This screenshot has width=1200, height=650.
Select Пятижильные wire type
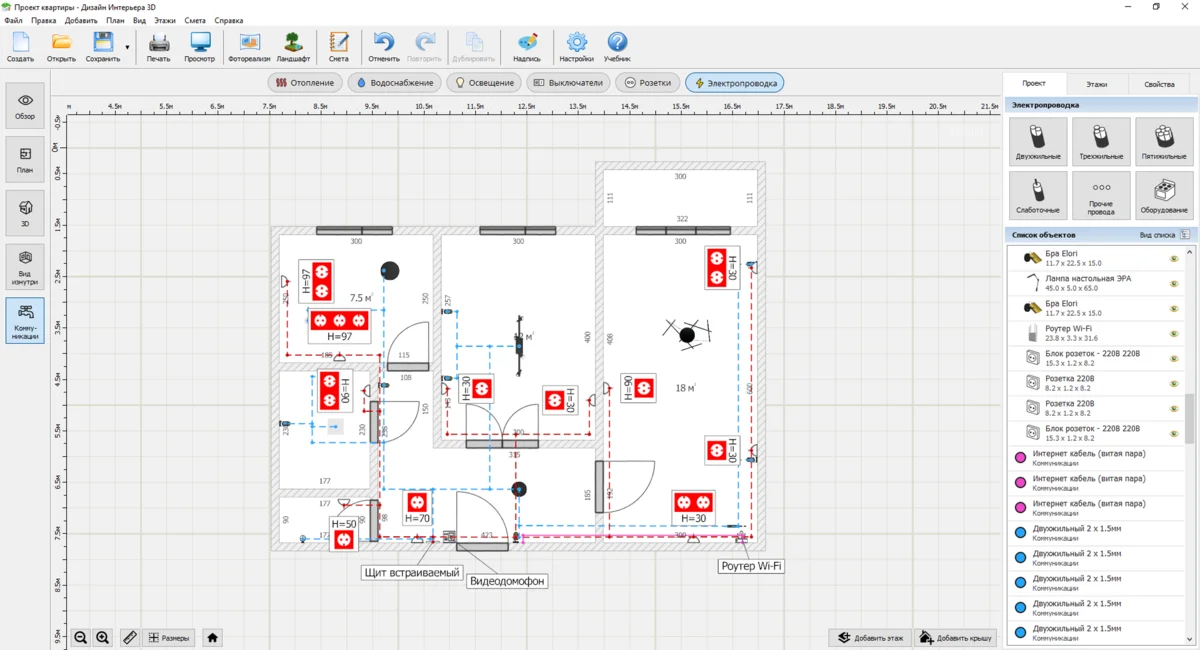[x=1164, y=141]
